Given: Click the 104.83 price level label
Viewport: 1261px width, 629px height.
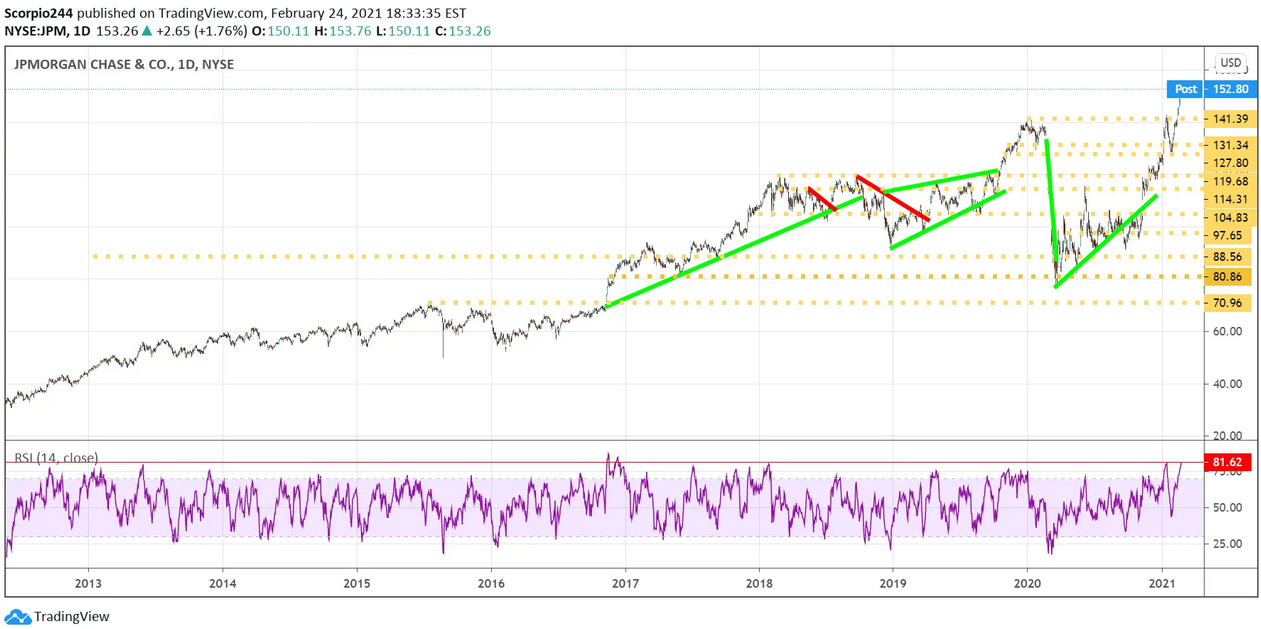Looking at the screenshot, I should [1230, 218].
